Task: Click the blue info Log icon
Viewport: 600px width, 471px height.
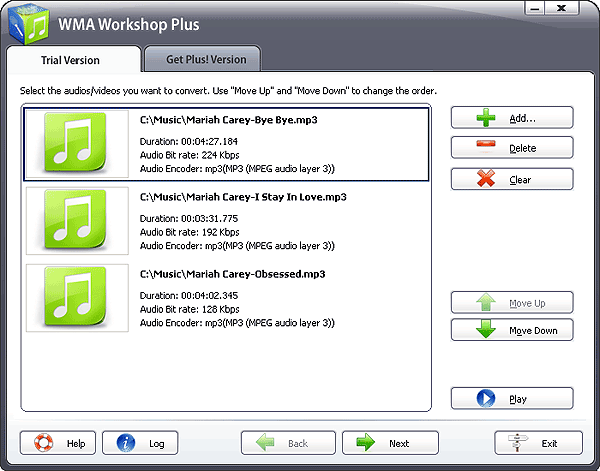Action: (x=126, y=443)
